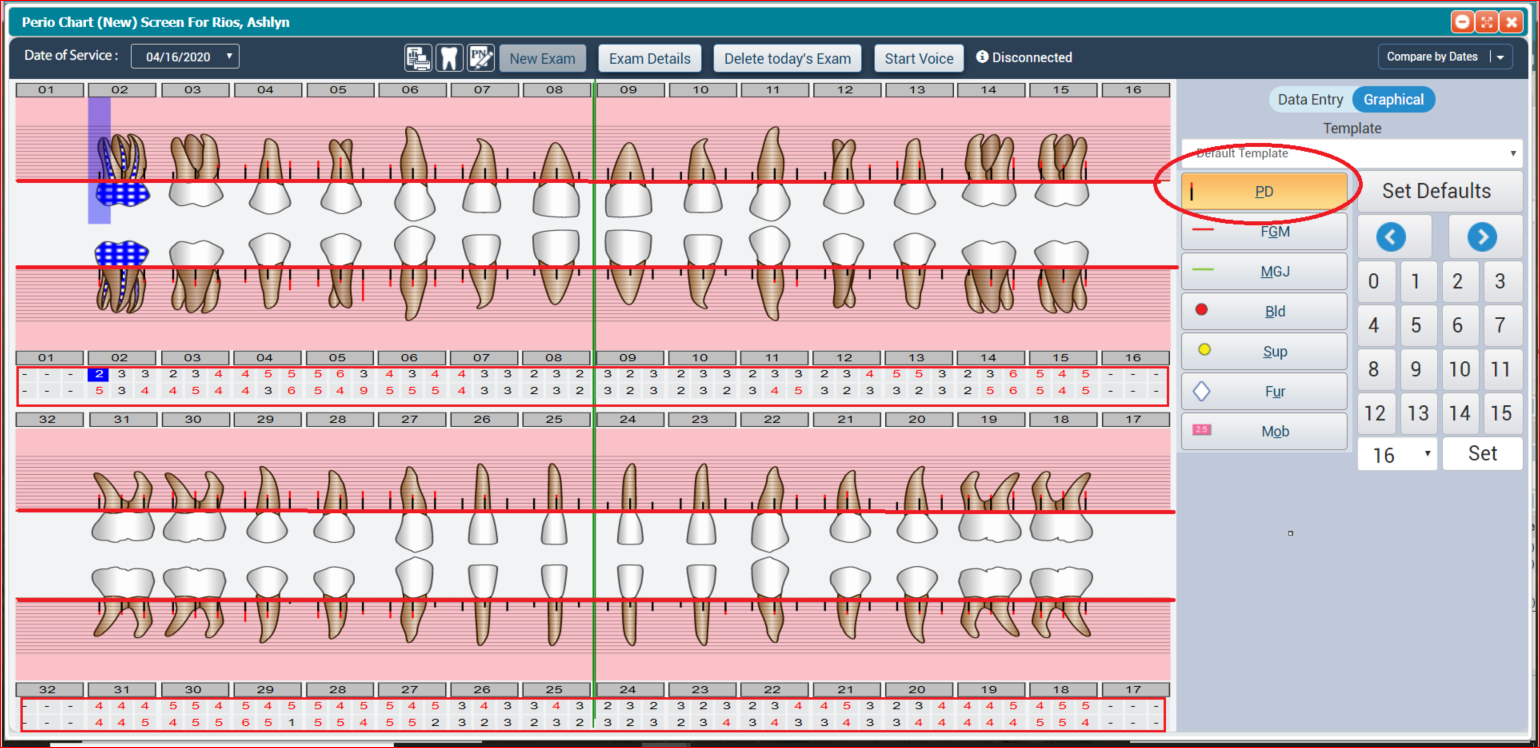Select the Bld red dot marker
Screen dimensions: 1540x748
1264,311
